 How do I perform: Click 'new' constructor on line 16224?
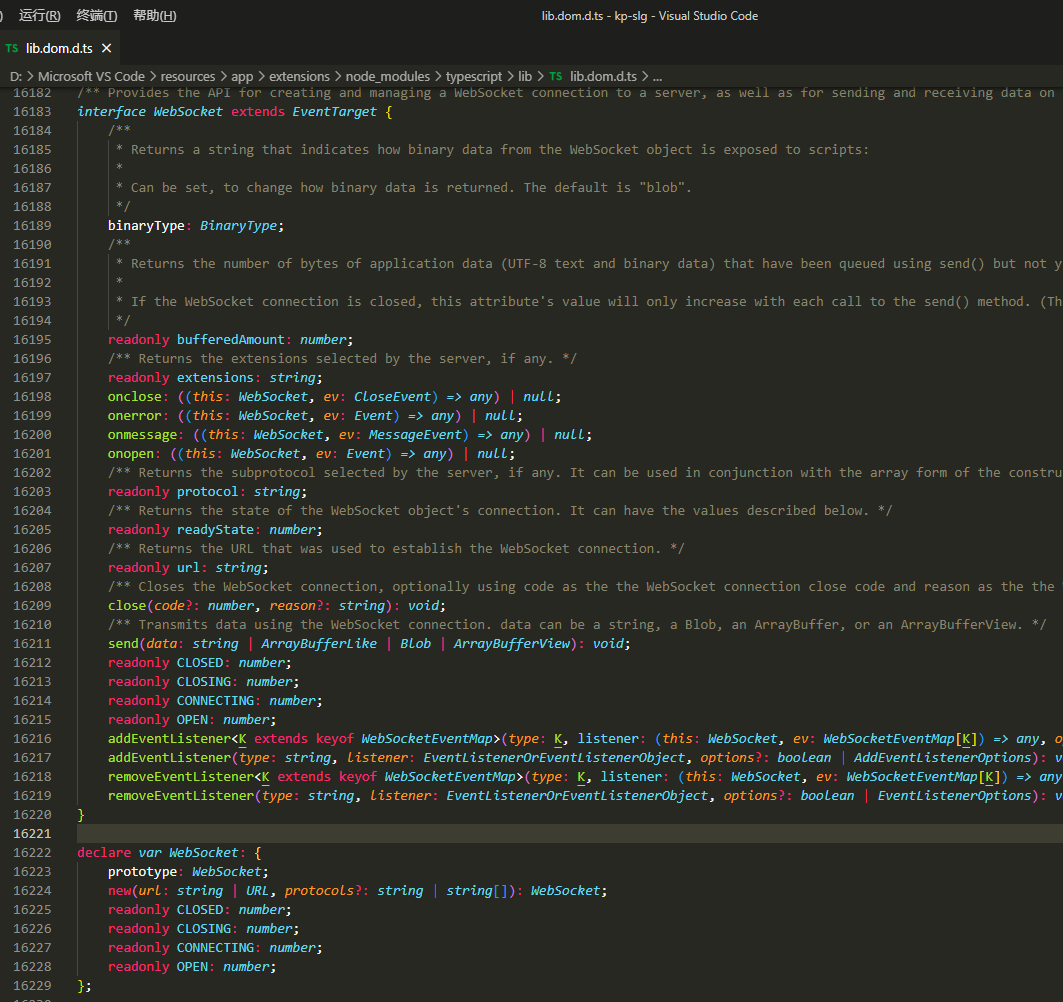(x=119, y=890)
